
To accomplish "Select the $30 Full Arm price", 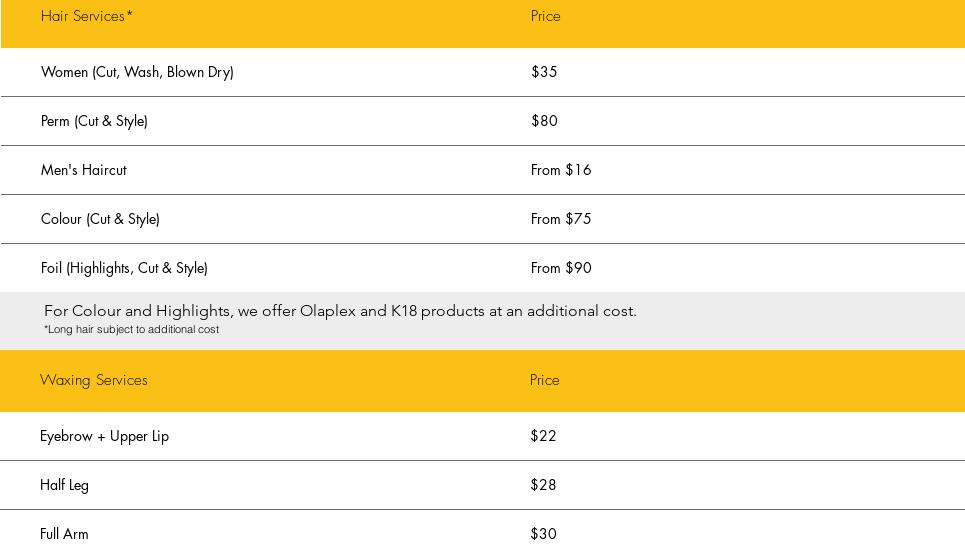I will (543, 534).
